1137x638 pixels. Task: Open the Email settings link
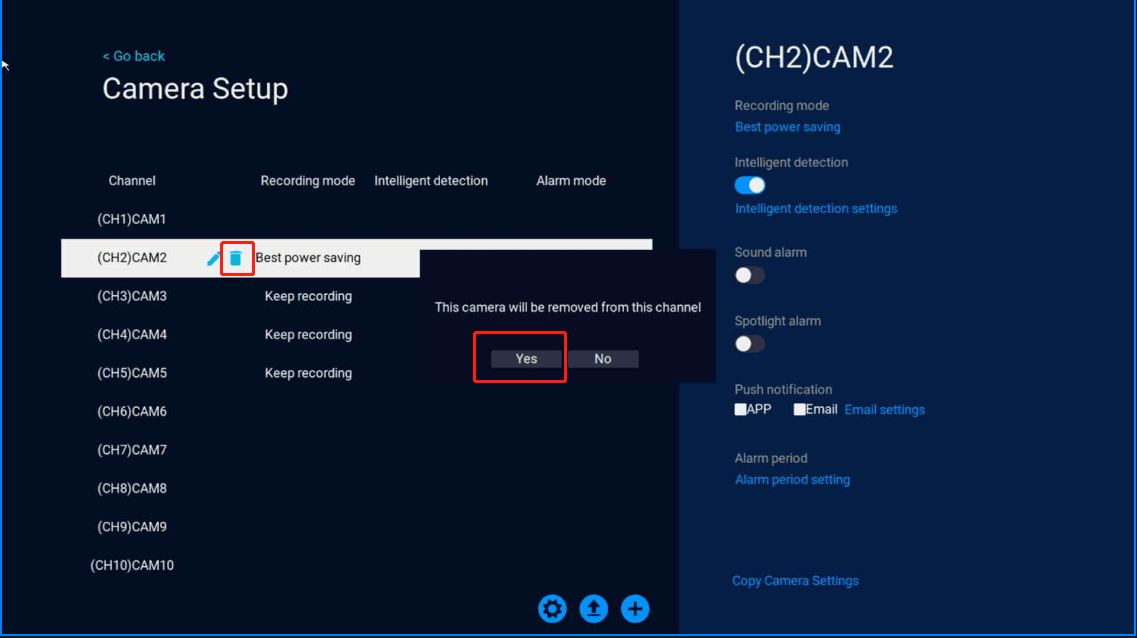coord(885,410)
